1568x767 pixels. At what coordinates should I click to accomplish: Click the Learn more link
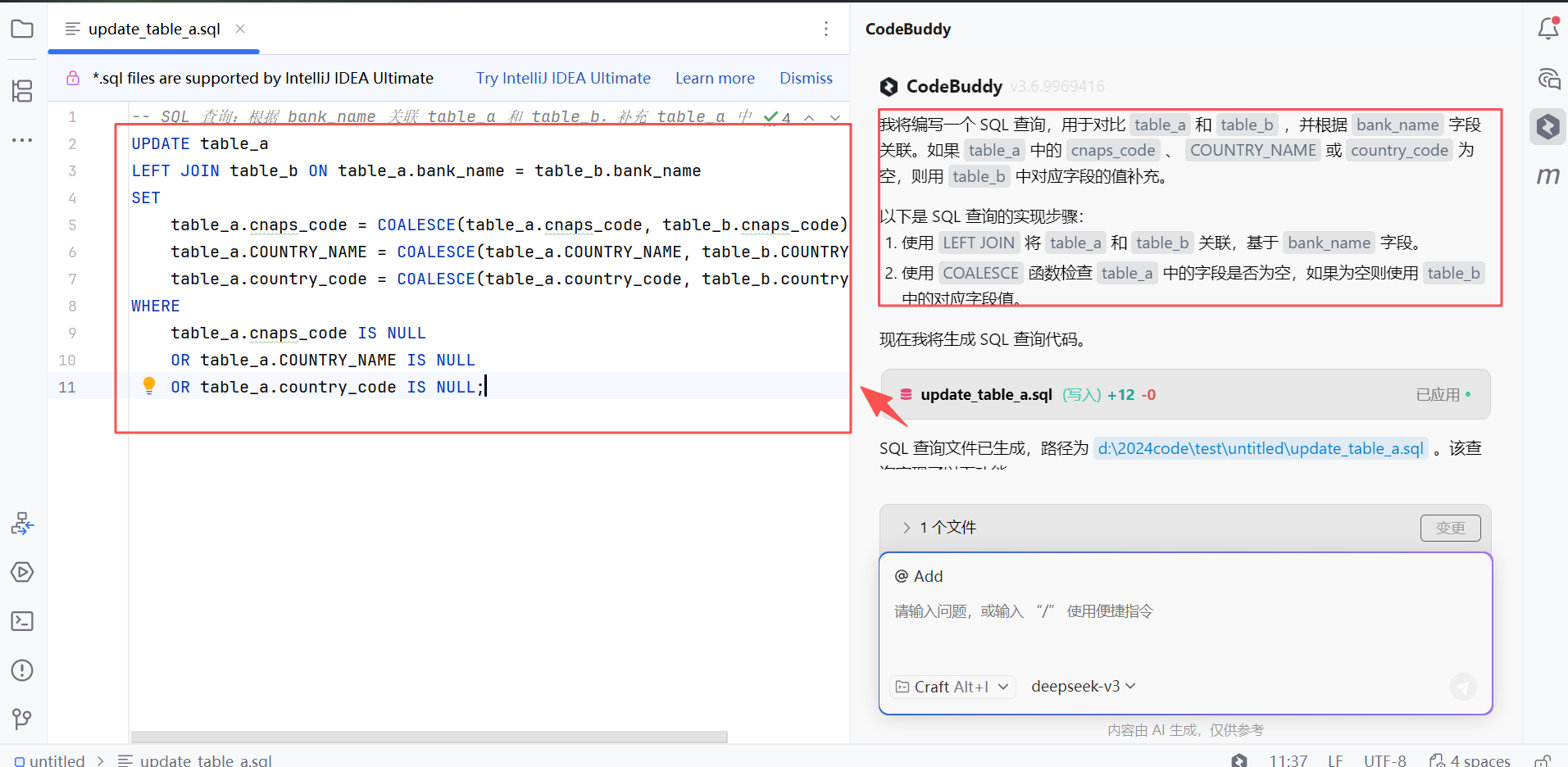(x=715, y=78)
